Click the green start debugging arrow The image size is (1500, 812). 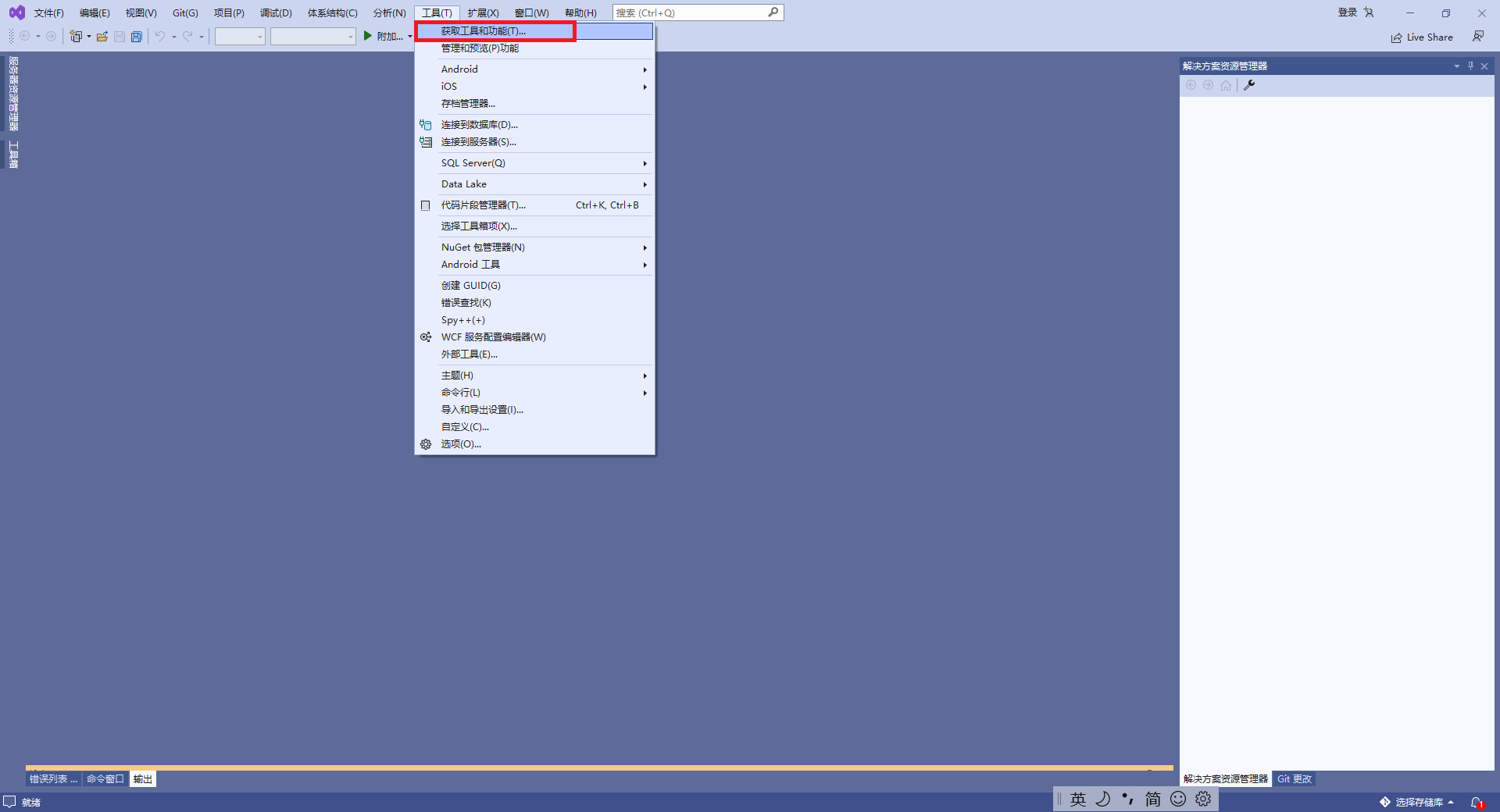coord(367,36)
